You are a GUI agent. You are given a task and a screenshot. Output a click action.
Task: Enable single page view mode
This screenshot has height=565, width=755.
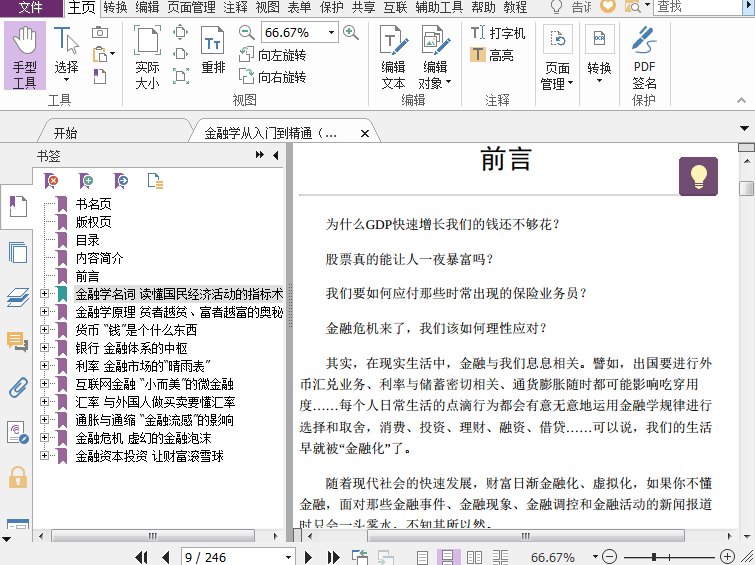point(422,557)
